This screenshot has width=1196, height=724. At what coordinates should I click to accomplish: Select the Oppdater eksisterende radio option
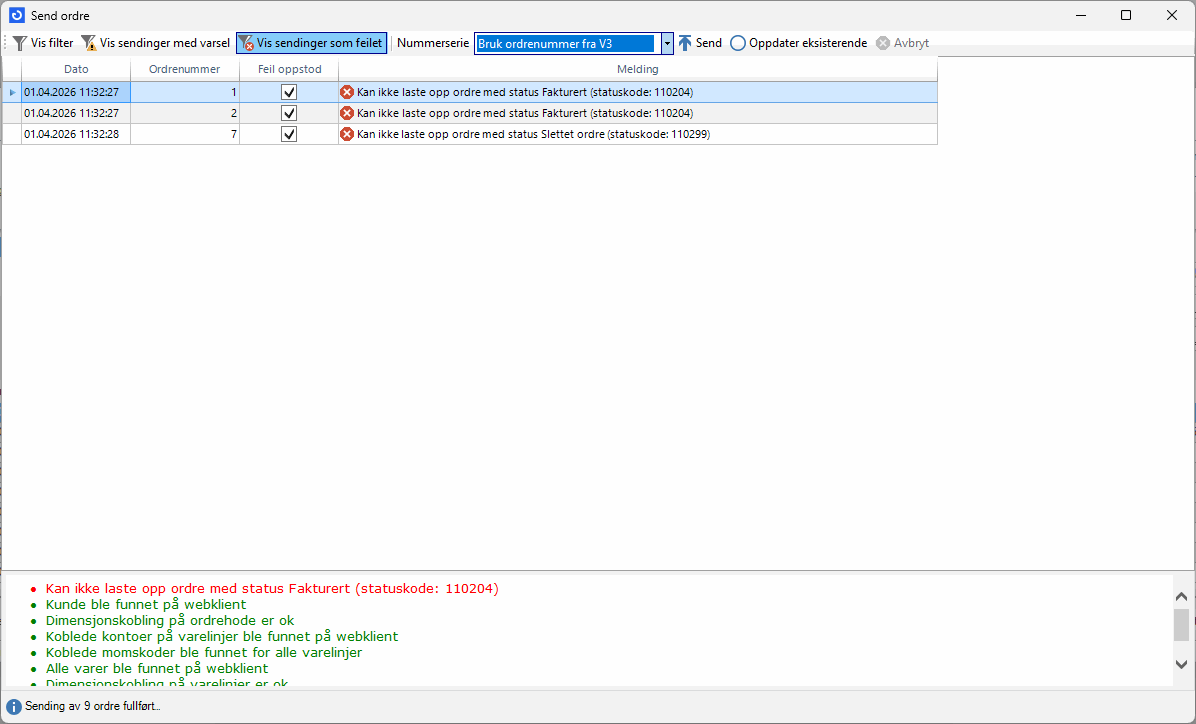click(738, 43)
